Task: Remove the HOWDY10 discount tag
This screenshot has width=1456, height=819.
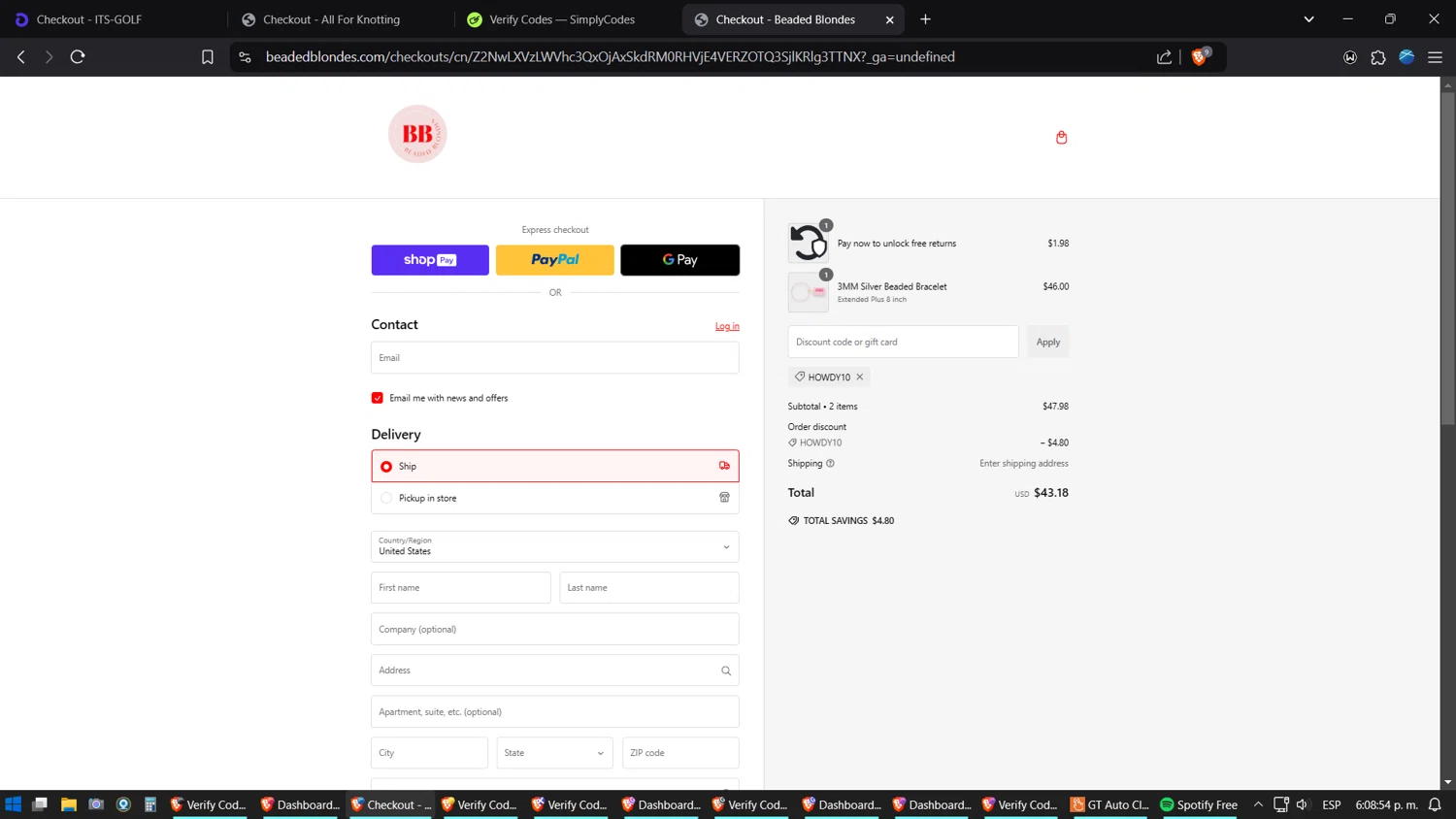Action: (859, 377)
